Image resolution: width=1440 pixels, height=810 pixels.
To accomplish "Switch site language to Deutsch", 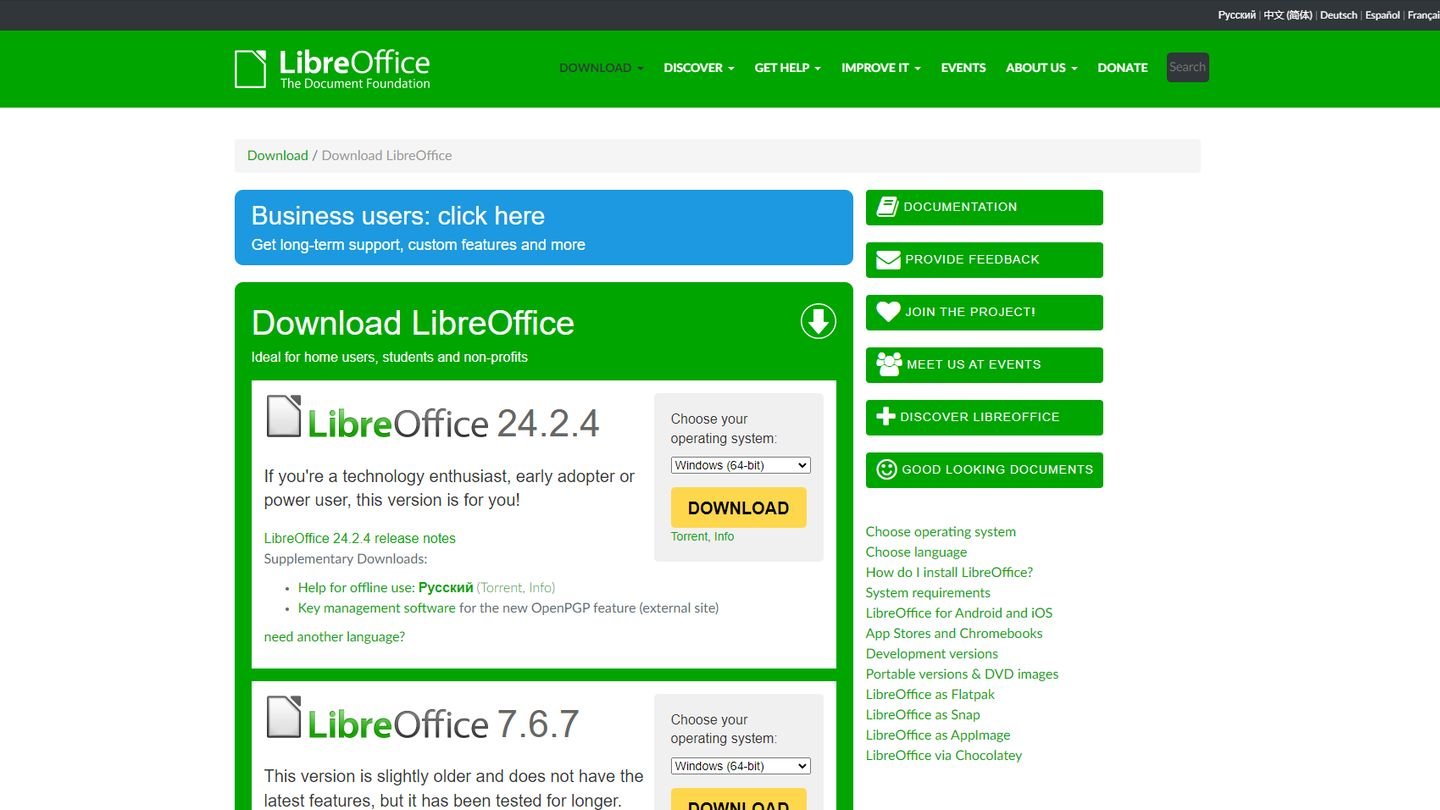I will click(x=1339, y=15).
